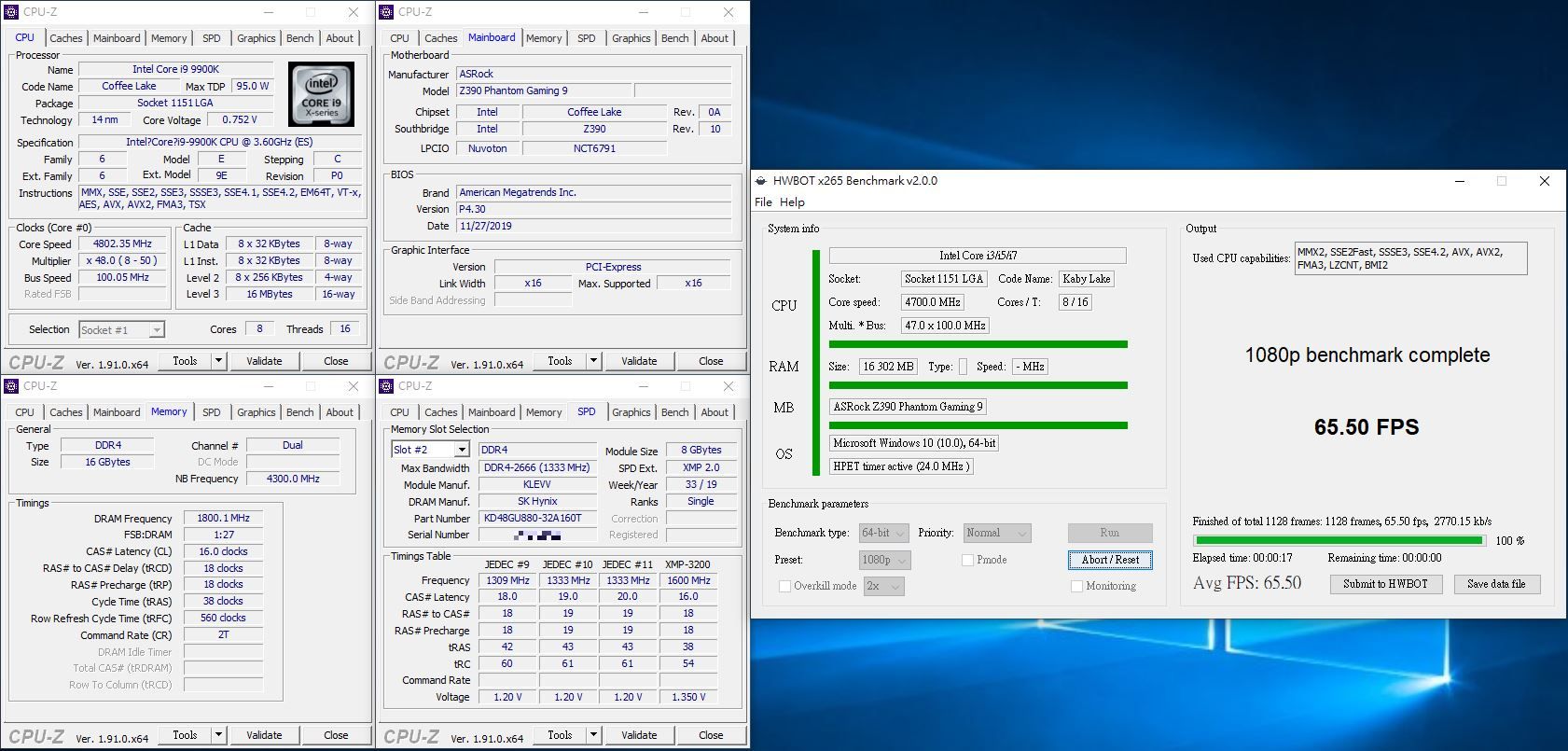Select Memory tab in Mainboard window

[x=544, y=38]
